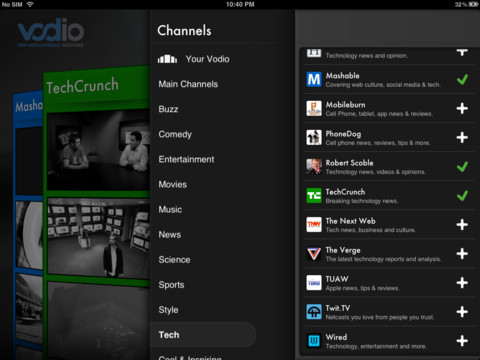Tap the Mashable channel title text
The width and height of the screenshot is (480, 360).
point(342,76)
